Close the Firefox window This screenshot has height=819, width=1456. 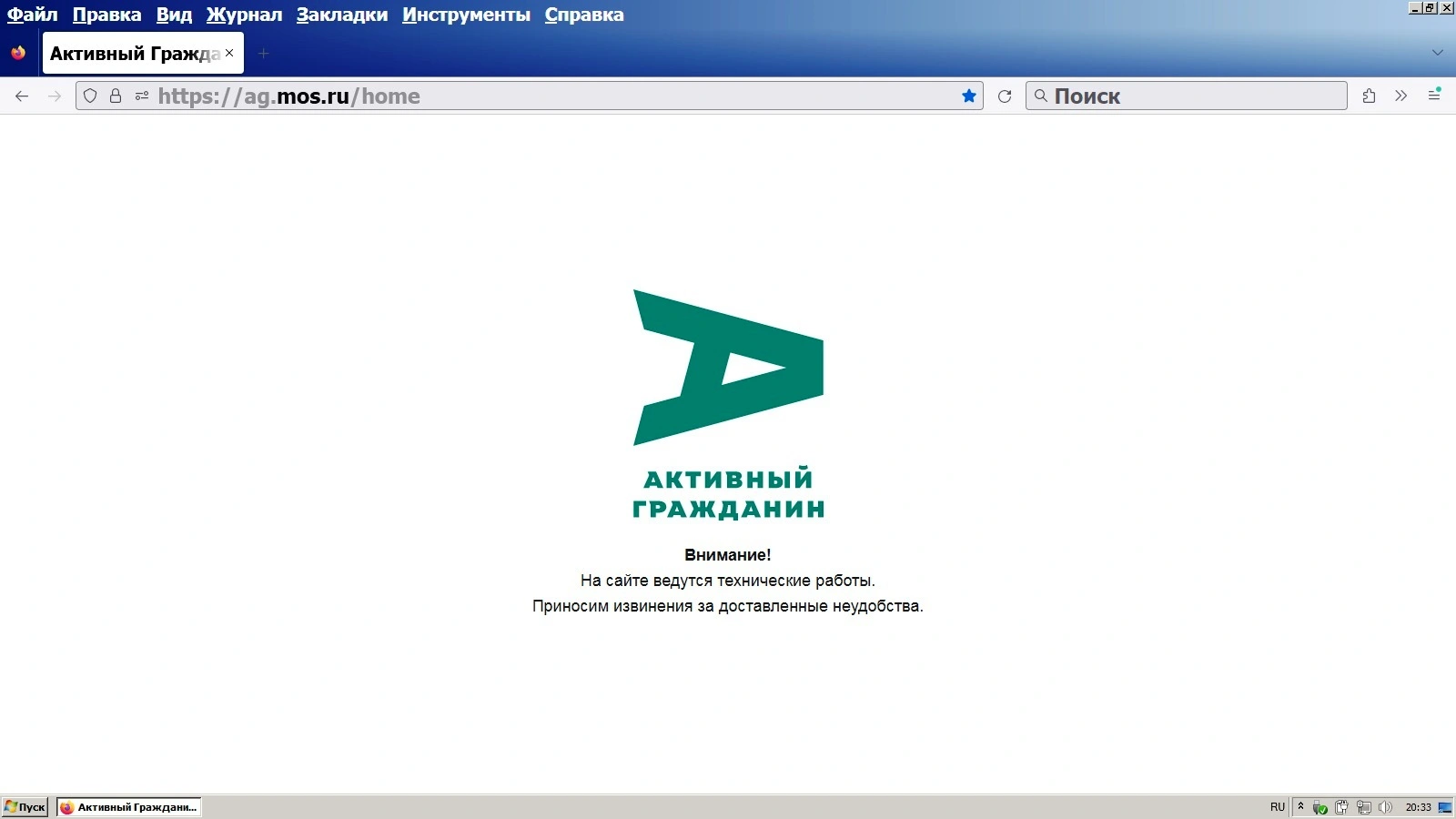[1447, 8]
